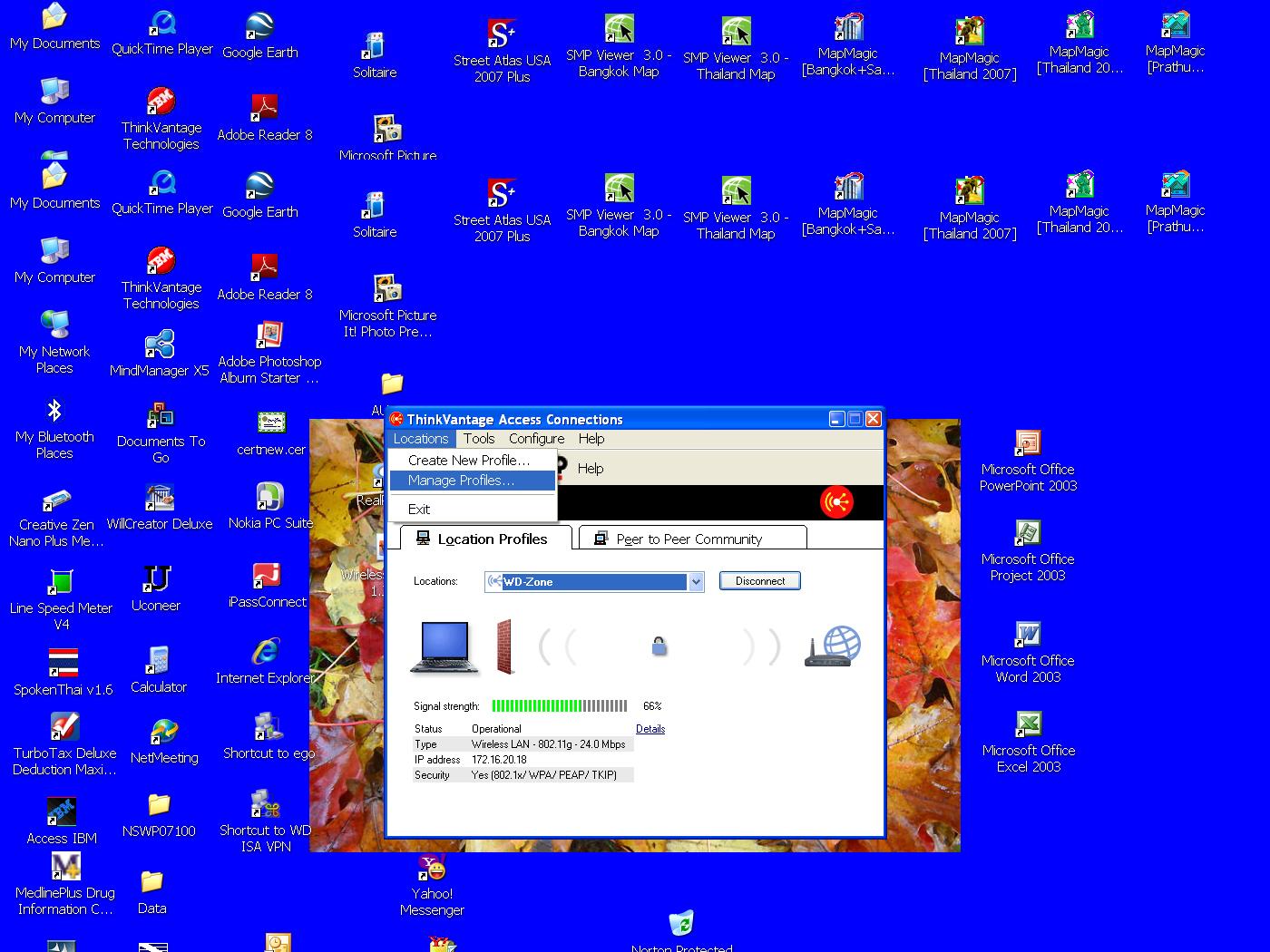Image resolution: width=1270 pixels, height=952 pixels.
Task: Select the NSWP07100 folder
Action: click(159, 814)
